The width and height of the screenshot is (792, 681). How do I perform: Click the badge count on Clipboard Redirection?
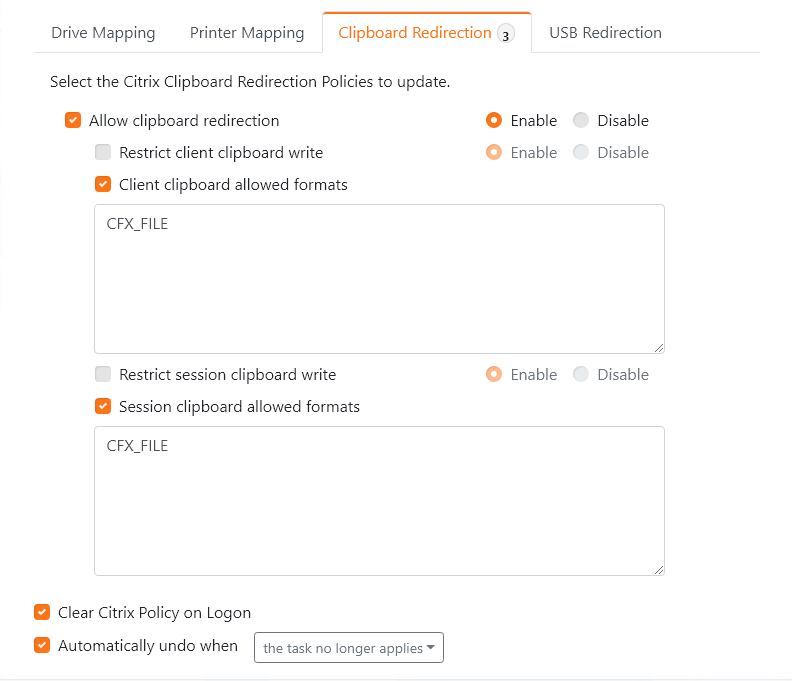[506, 35]
